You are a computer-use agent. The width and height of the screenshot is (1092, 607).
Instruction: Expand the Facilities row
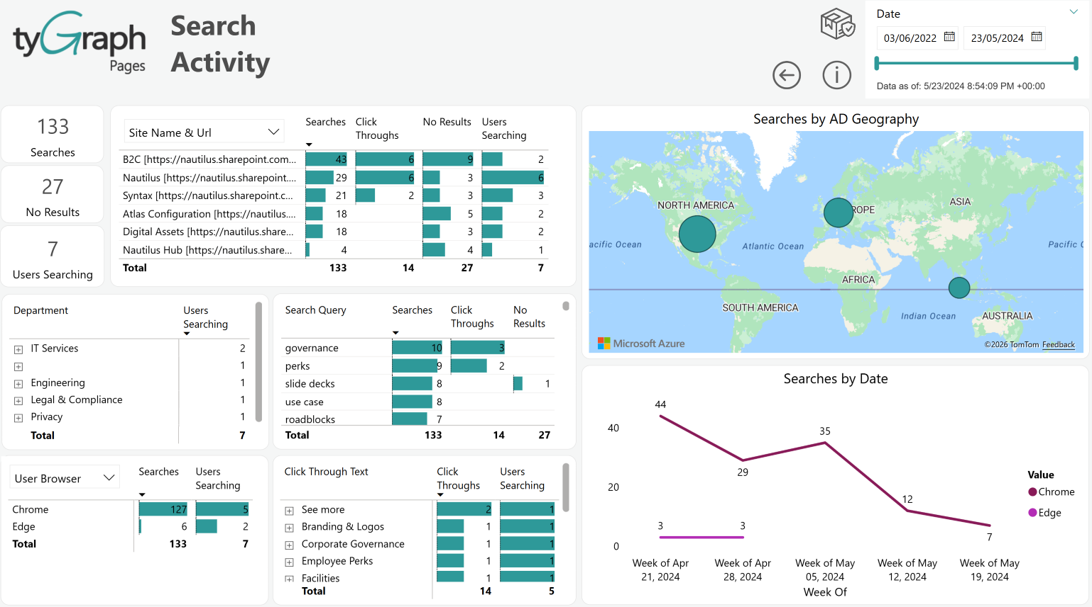pos(289,578)
